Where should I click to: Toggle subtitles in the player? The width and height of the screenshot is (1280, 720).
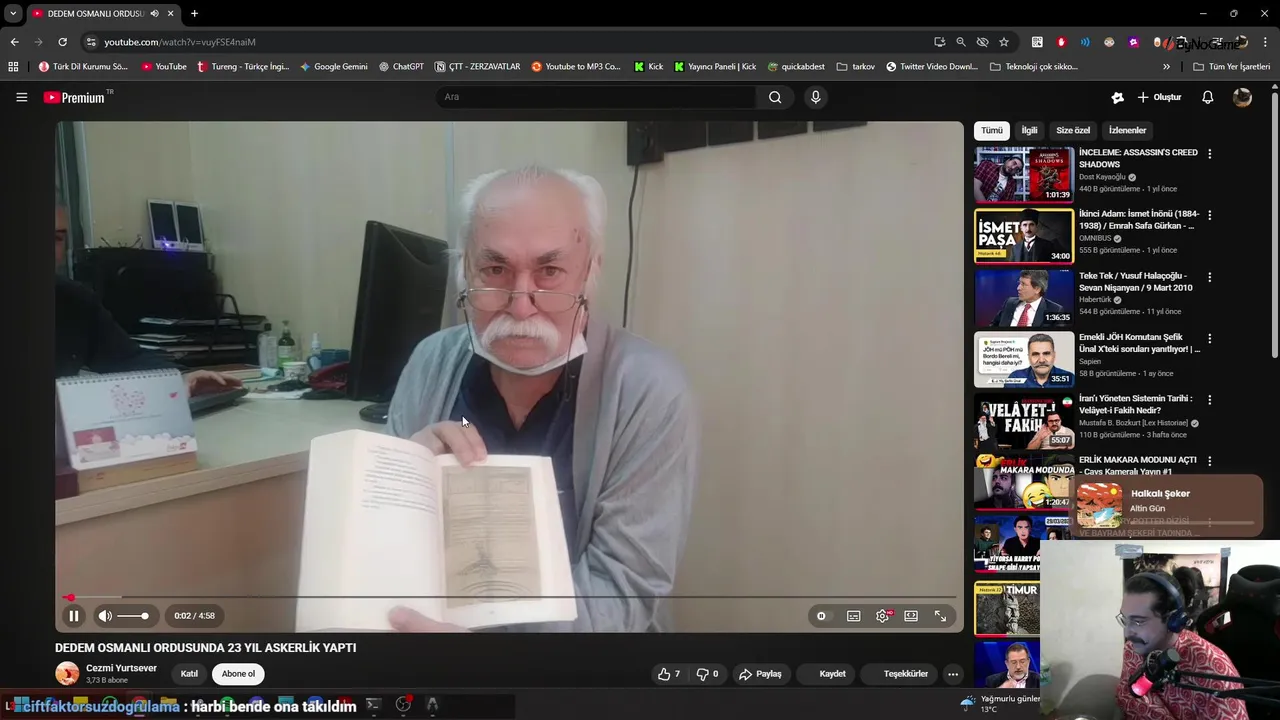[853, 616]
